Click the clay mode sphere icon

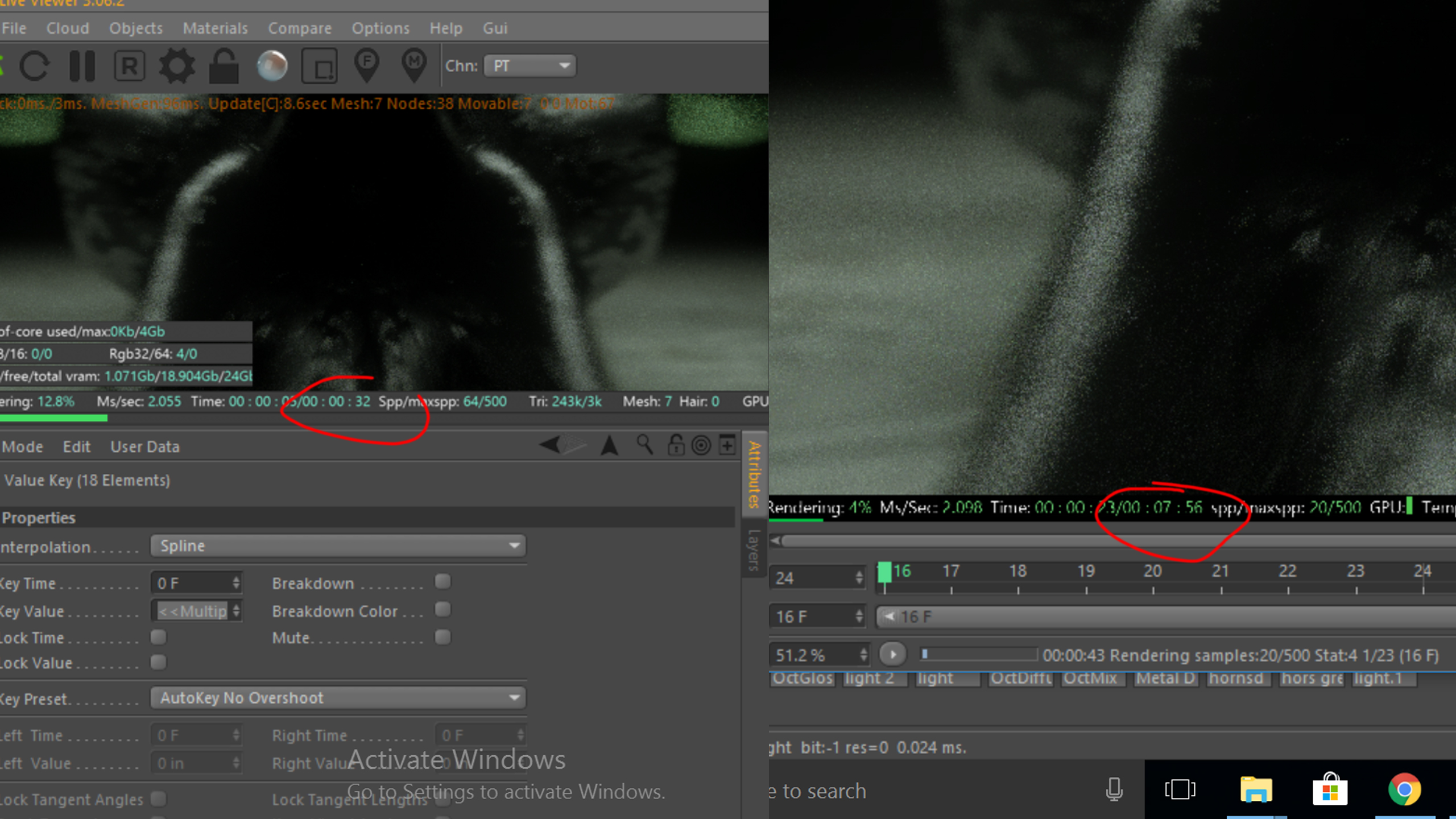[x=272, y=66]
